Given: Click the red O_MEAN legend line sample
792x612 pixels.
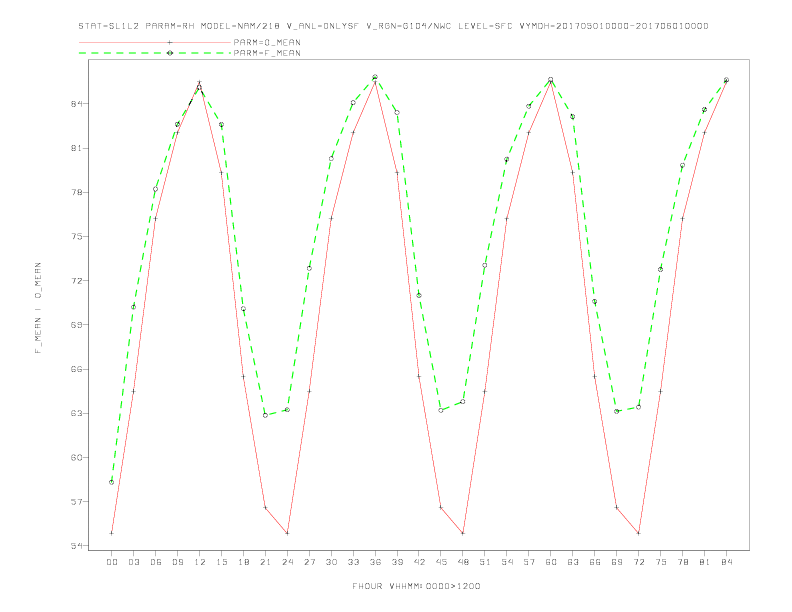Looking at the screenshot, I should [155, 42].
